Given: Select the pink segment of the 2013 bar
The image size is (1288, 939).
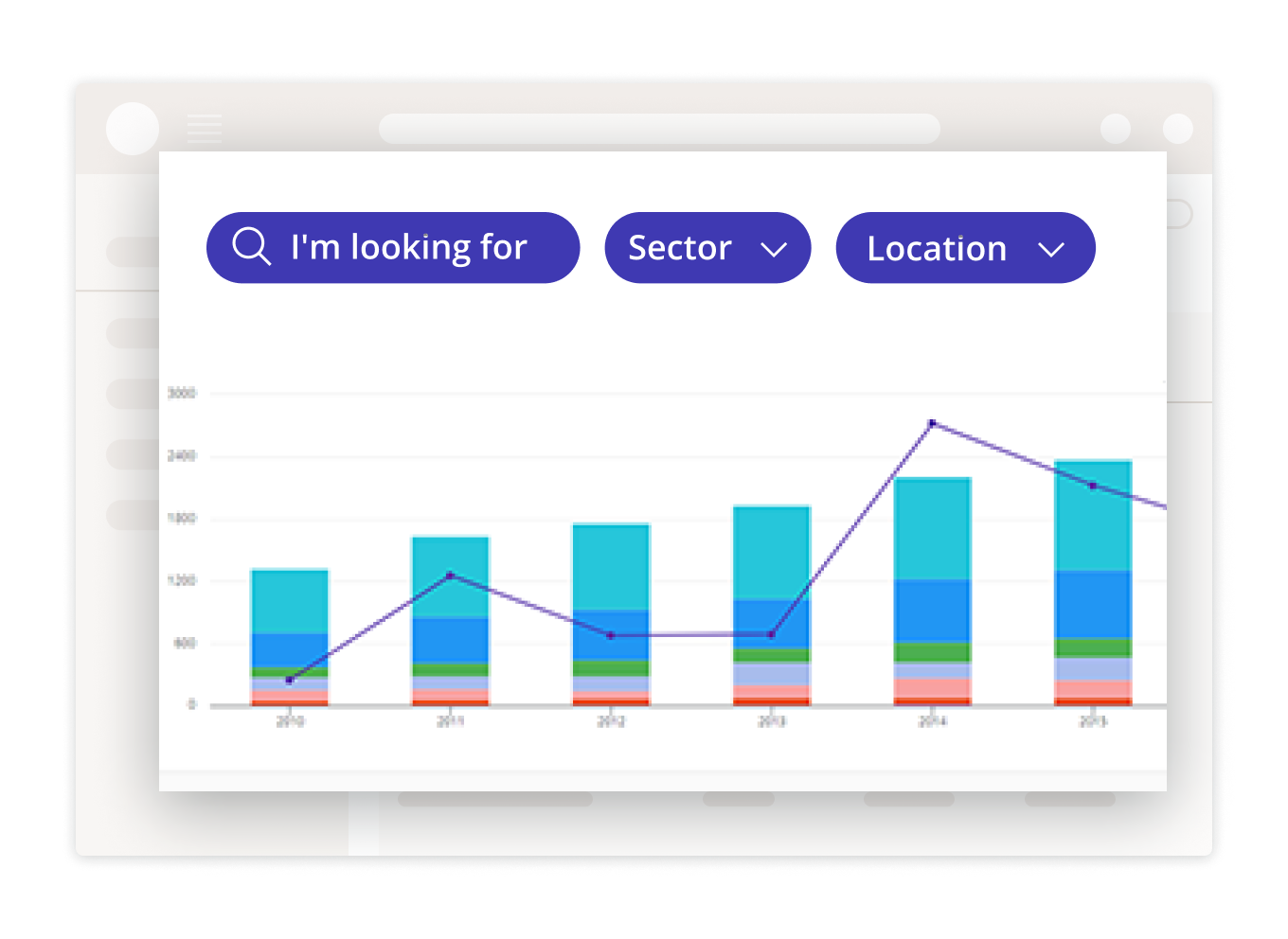Looking at the screenshot, I should tap(772, 692).
